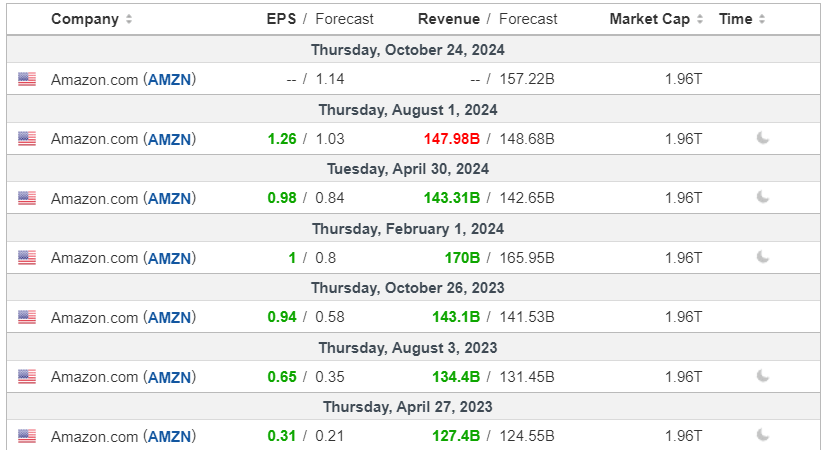Viewport: 828px width, 450px height.
Task: Click the Thursday, October 26, 2023 date row
Action: pyautogui.click(x=407, y=288)
